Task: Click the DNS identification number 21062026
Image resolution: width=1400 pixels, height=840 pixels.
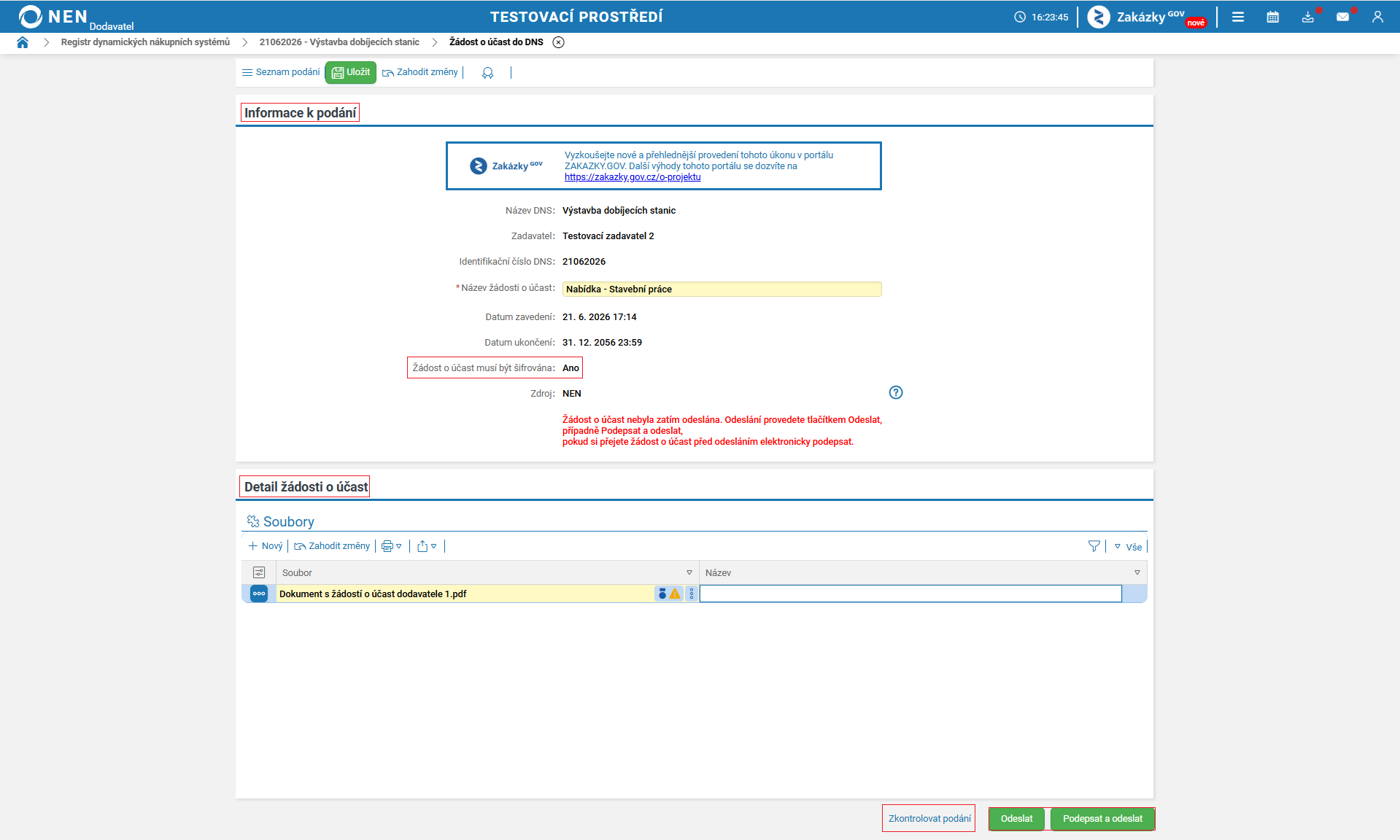Action: 584,262
